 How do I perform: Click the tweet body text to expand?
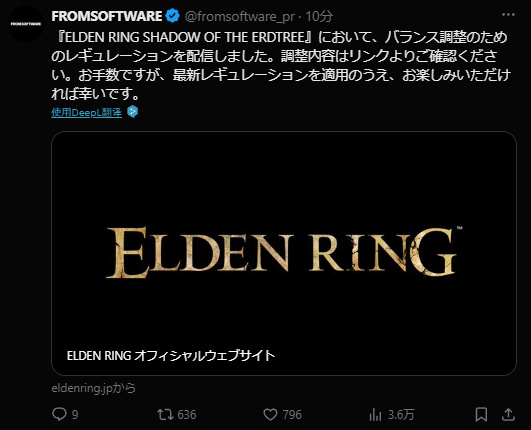pos(280,65)
